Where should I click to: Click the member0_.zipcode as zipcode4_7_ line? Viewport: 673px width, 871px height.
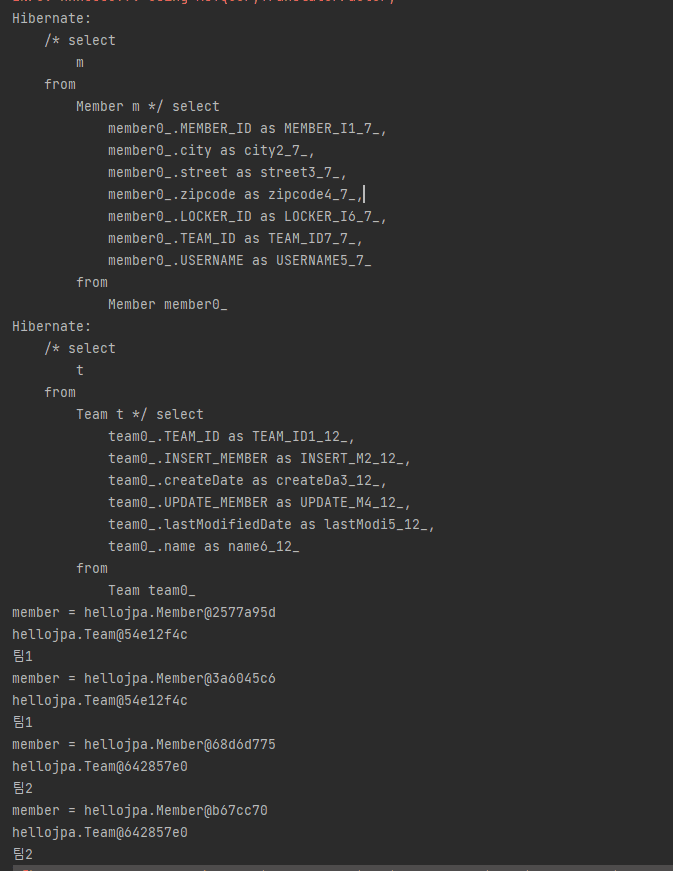point(235,194)
